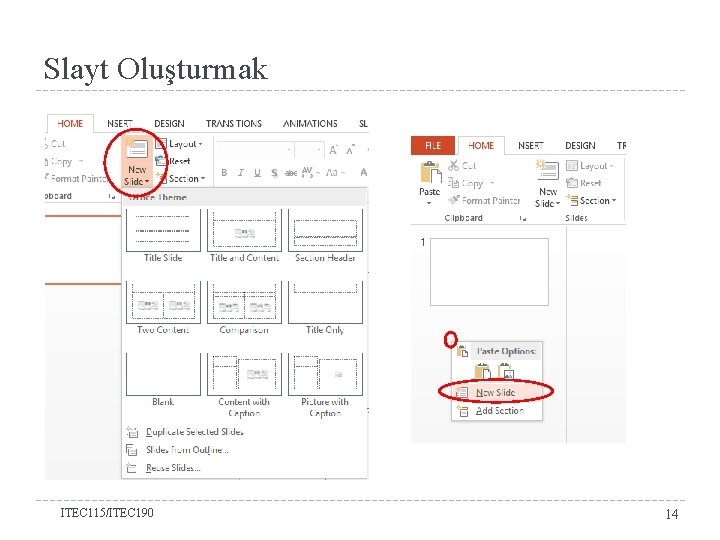Choose Content with Caption layout

tap(244, 385)
